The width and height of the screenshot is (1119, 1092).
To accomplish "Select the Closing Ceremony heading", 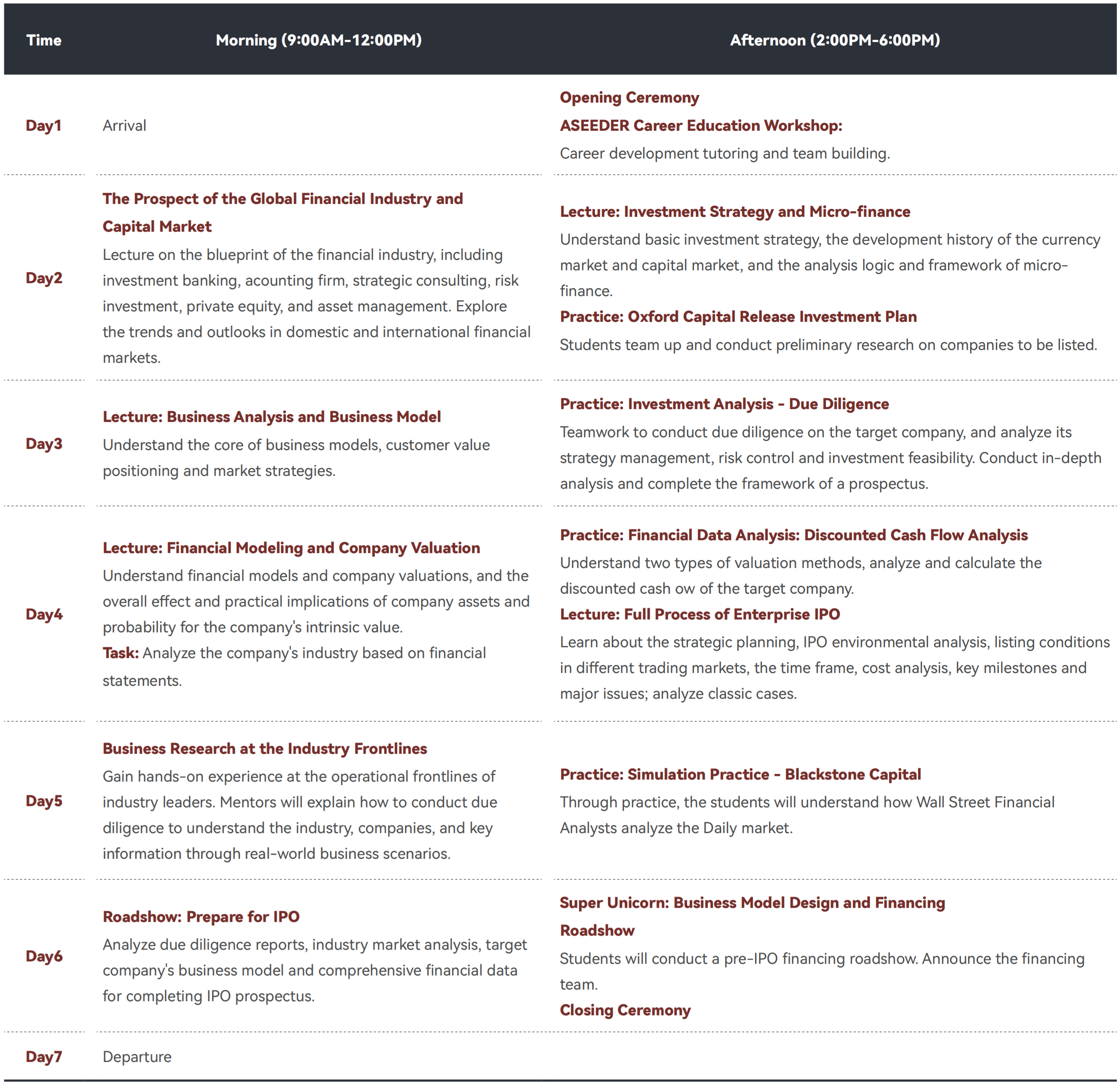I will [x=625, y=1010].
